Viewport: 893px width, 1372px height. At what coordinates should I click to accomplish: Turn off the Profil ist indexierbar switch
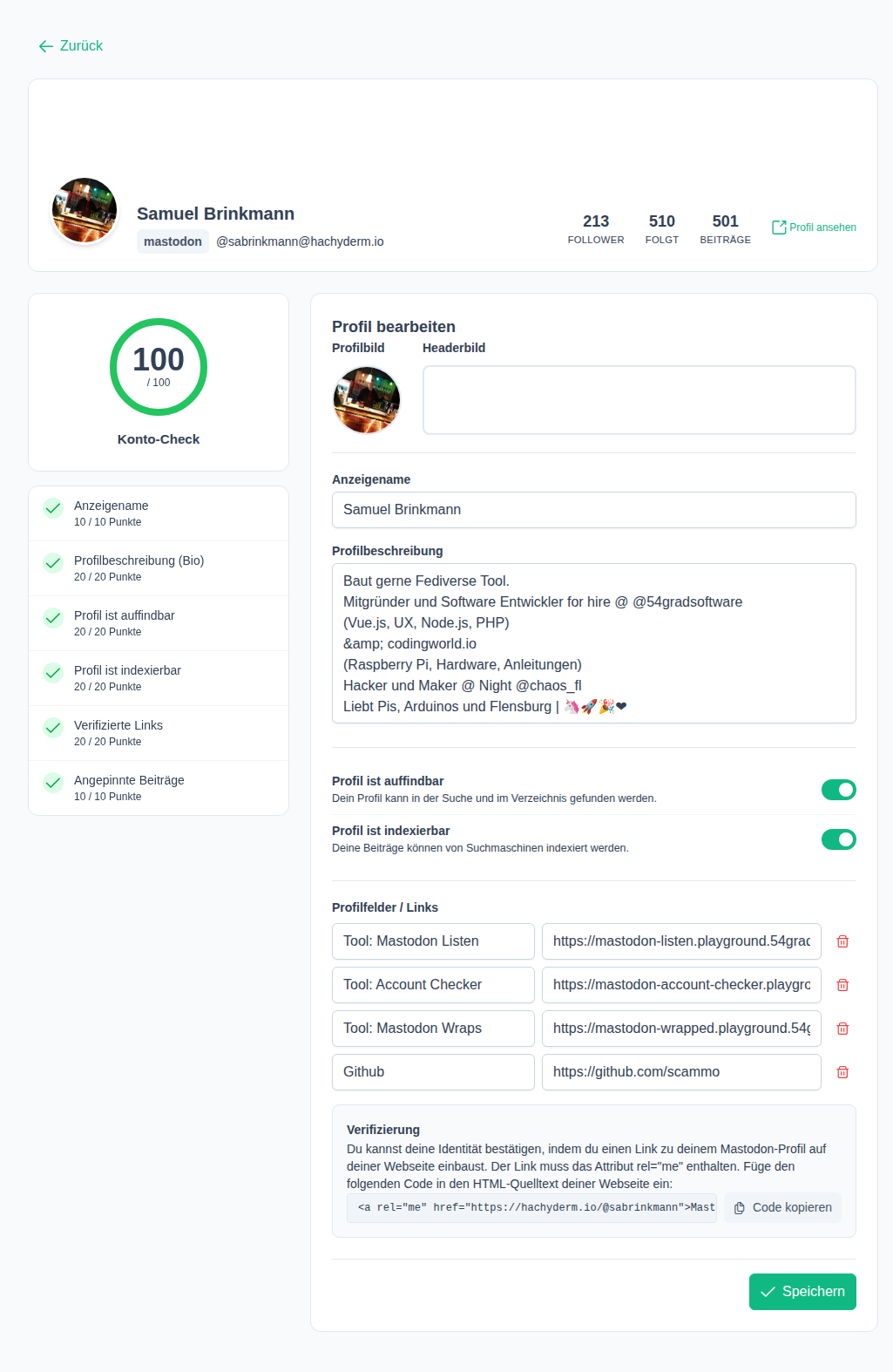tap(838, 839)
